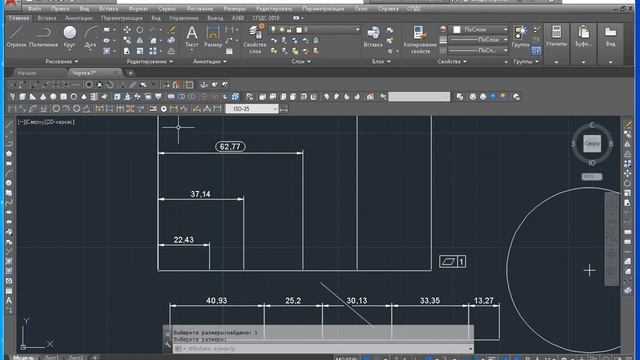
Task: Switch to Модель layout tab
Action: click(24, 357)
